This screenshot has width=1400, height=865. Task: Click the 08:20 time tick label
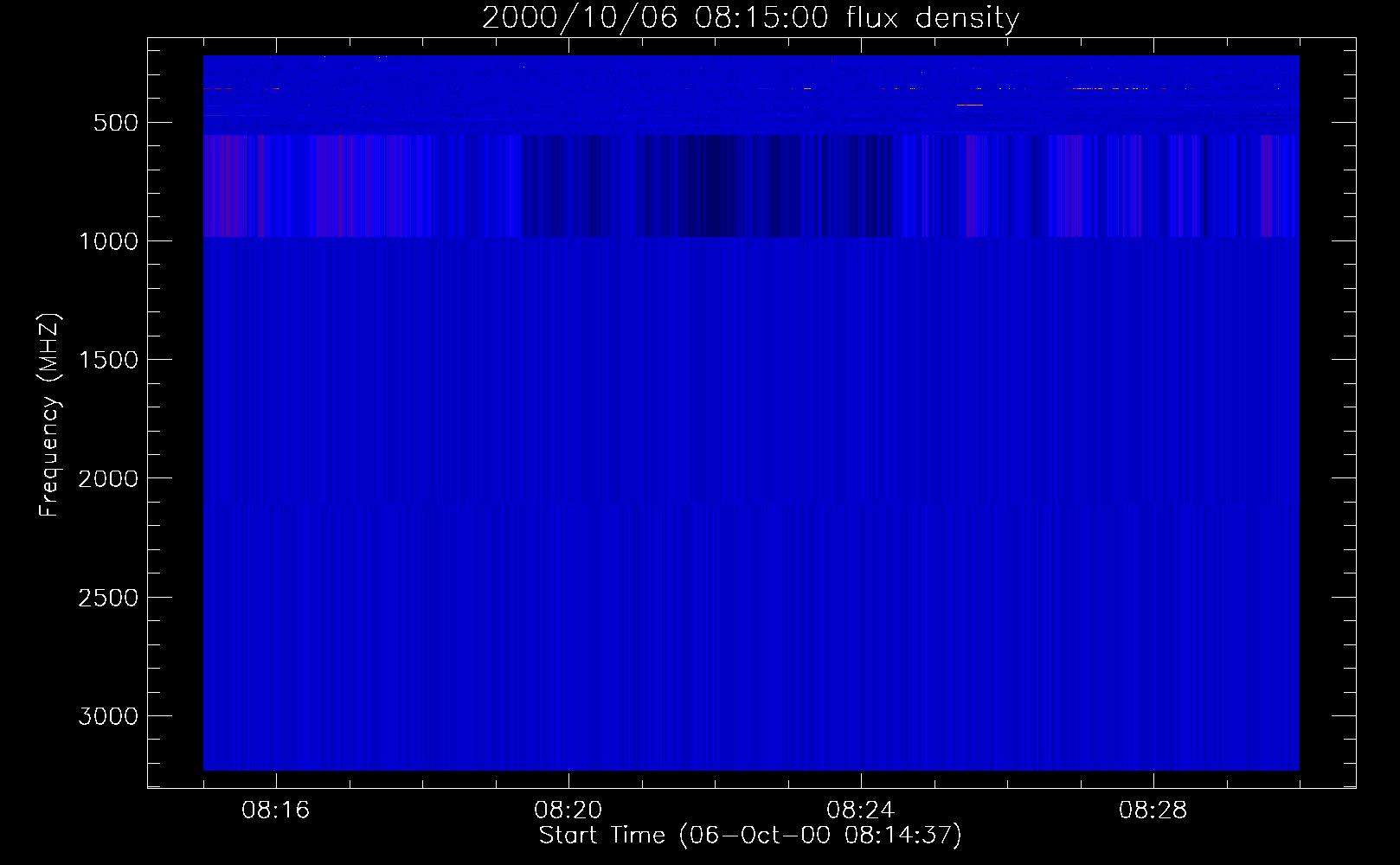[568, 811]
